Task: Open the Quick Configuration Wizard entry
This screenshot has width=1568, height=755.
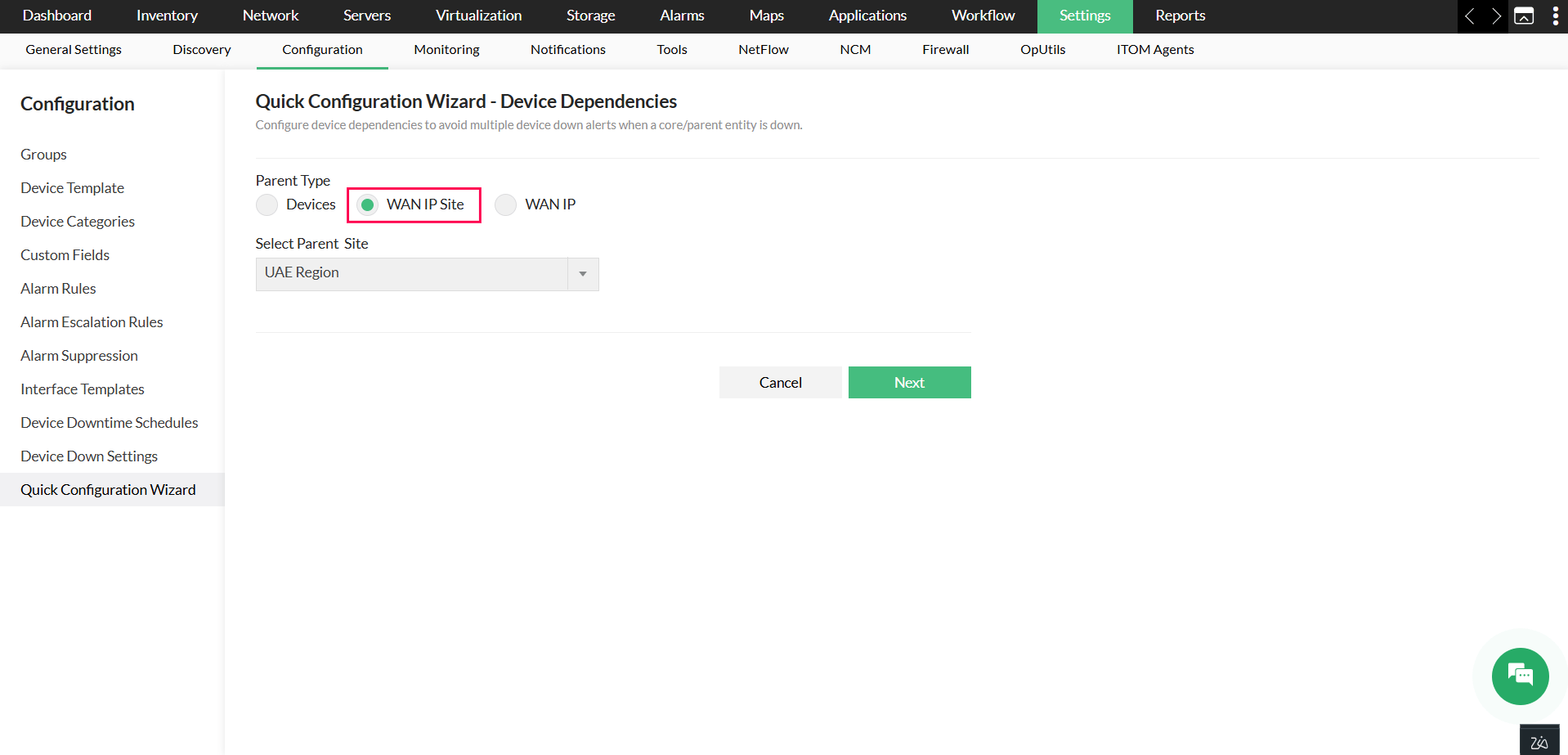Action: [x=108, y=489]
